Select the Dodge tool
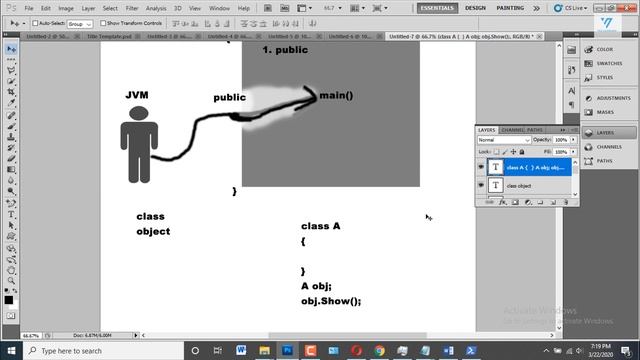Screen dimensions: 640x360 (11, 191)
